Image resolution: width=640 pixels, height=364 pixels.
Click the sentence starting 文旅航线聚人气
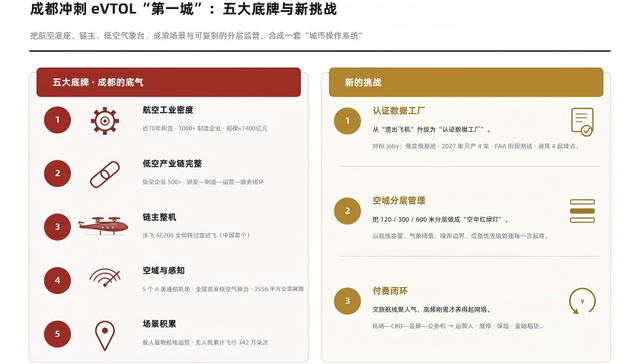431,310
